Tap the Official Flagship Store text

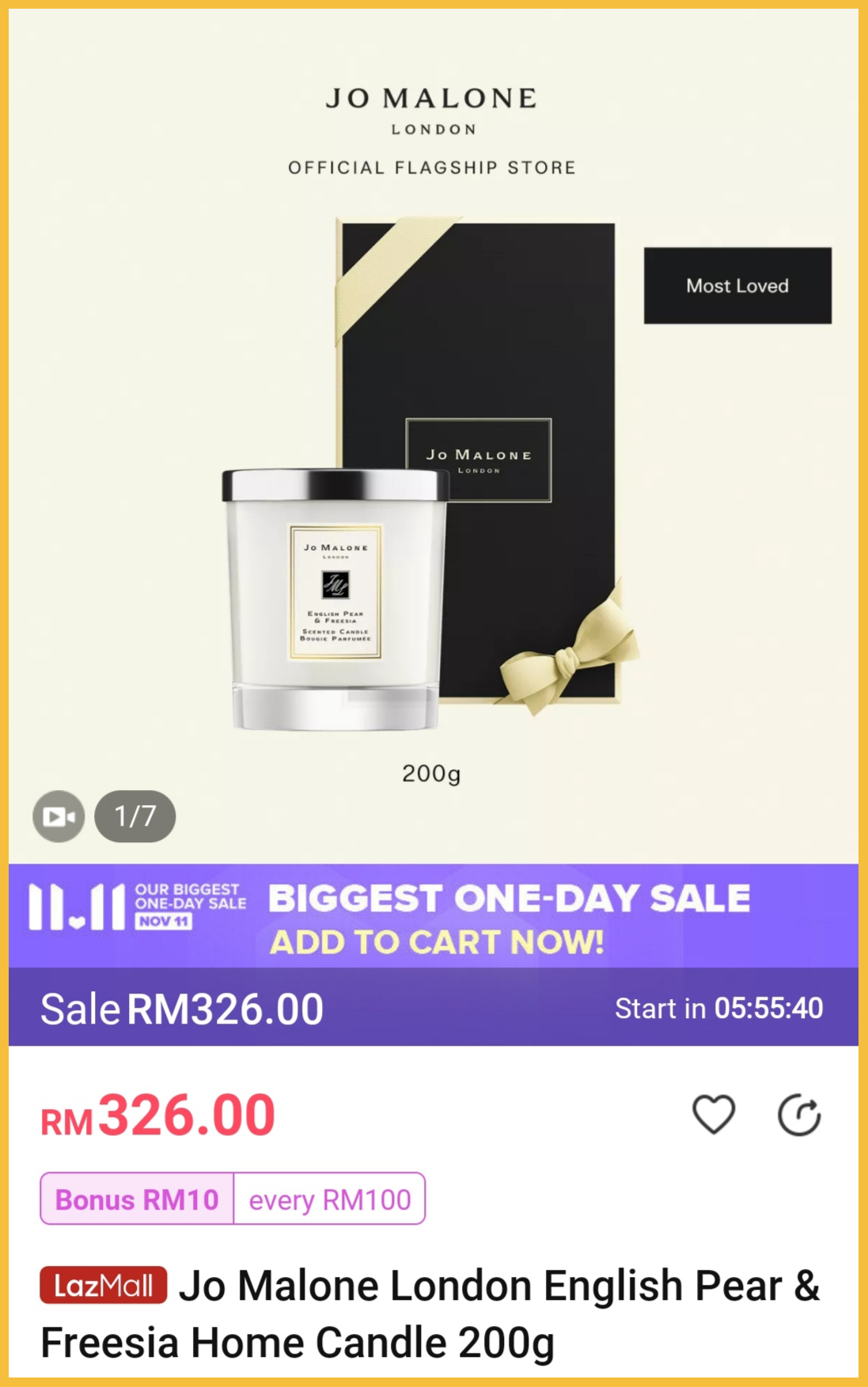tap(432, 168)
